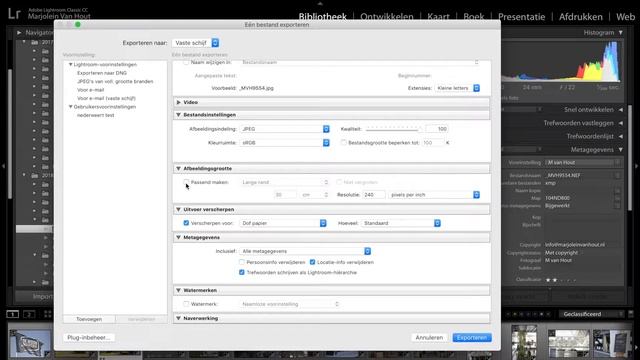Click the Annuleren button
640x360 pixels.
click(x=429, y=338)
